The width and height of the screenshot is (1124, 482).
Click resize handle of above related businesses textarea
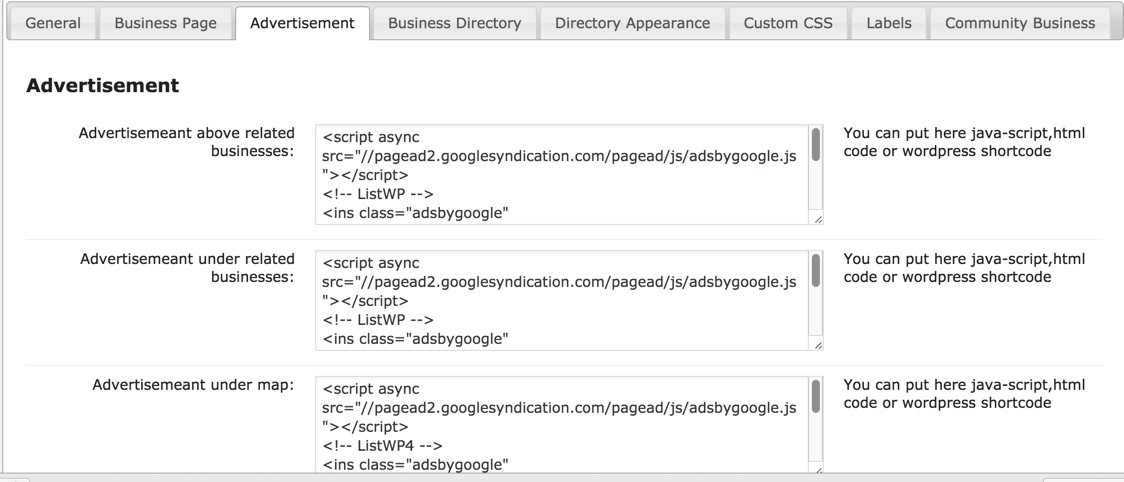tap(819, 220)
